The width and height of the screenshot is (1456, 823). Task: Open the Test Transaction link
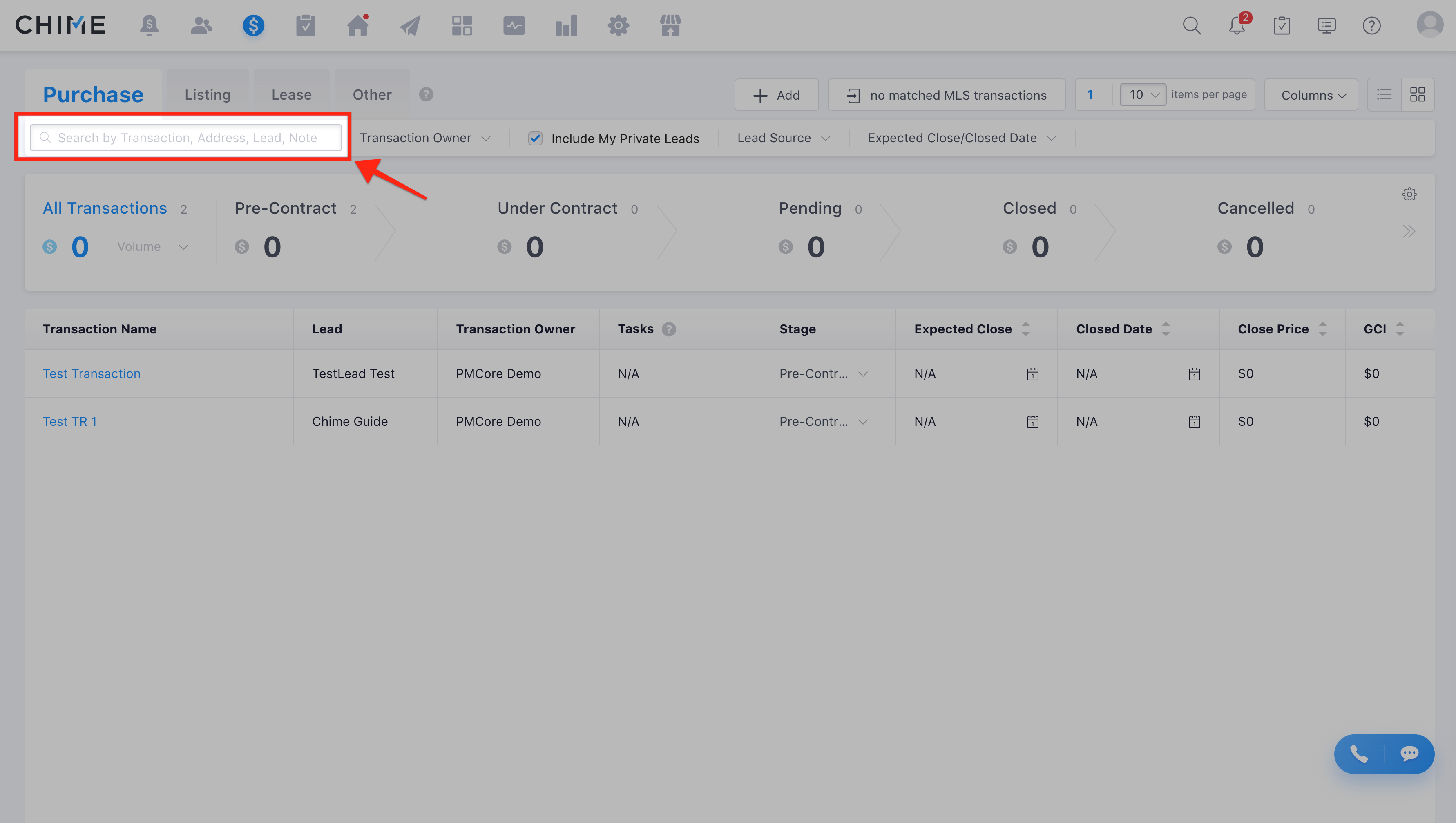coord(92,373)
